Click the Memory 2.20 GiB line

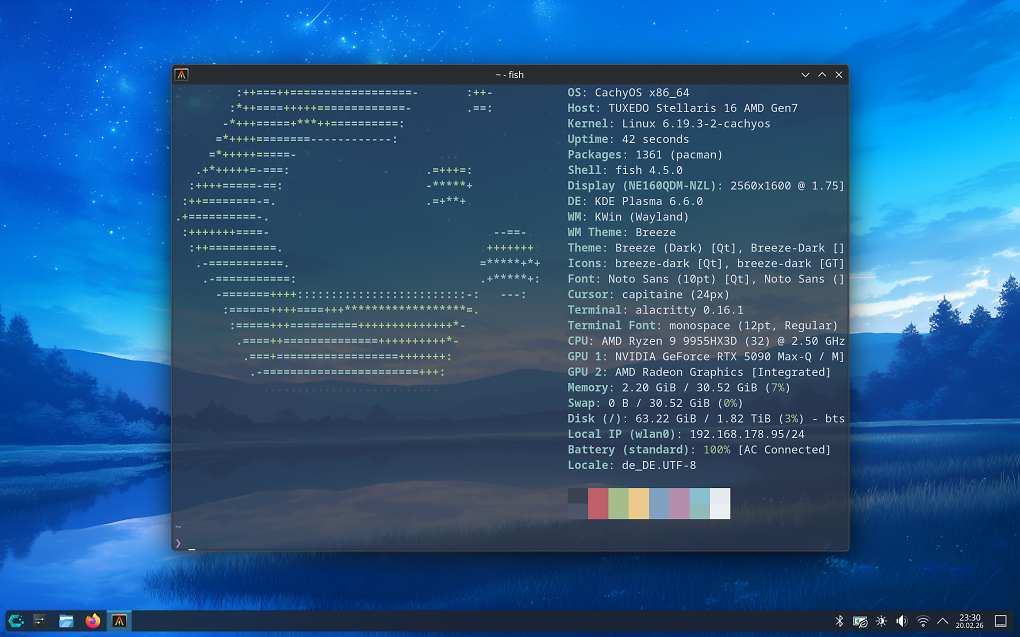point(679,388)
